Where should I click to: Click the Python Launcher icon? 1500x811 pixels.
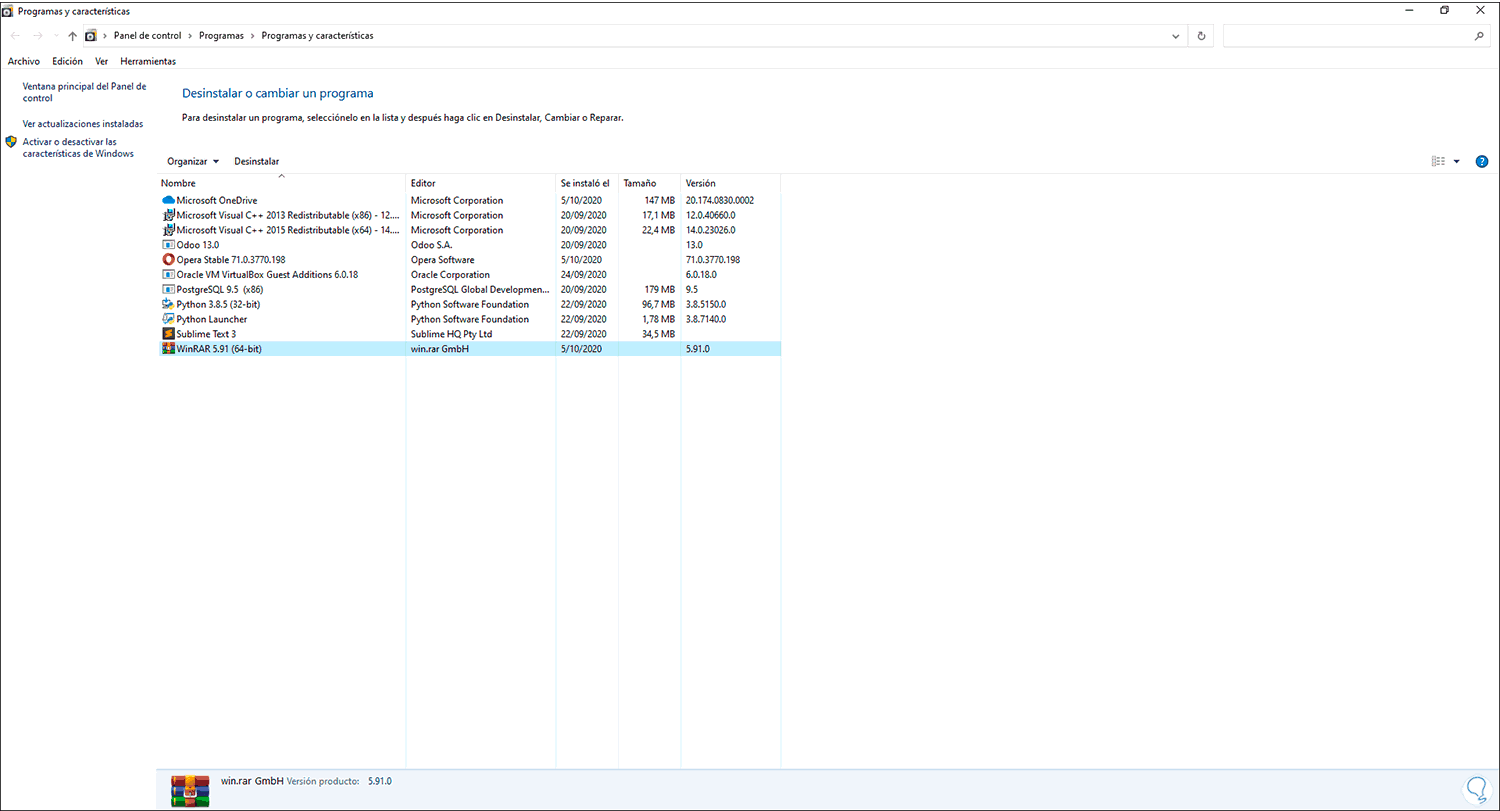(168, 319)
